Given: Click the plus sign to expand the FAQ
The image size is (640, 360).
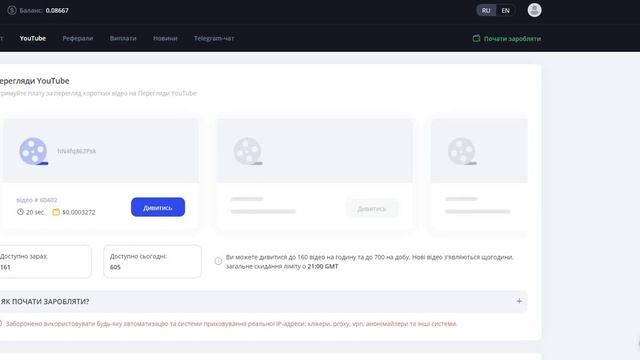Looking at the screenshot, I should pyautogui.click(x=519, y=301).
